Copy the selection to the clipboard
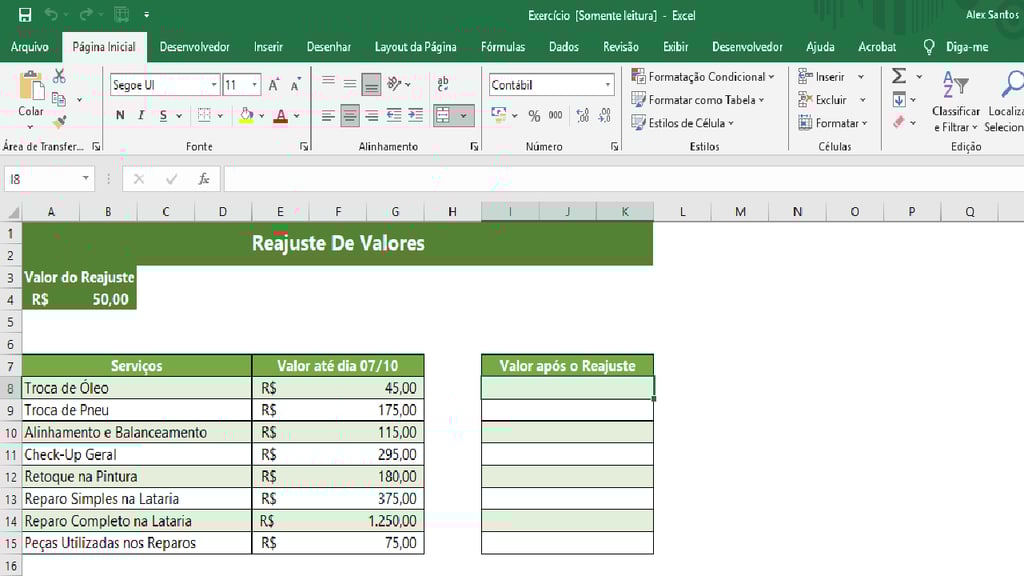The width and height of the screenshot is (1024, 576). tap(59, 99)
